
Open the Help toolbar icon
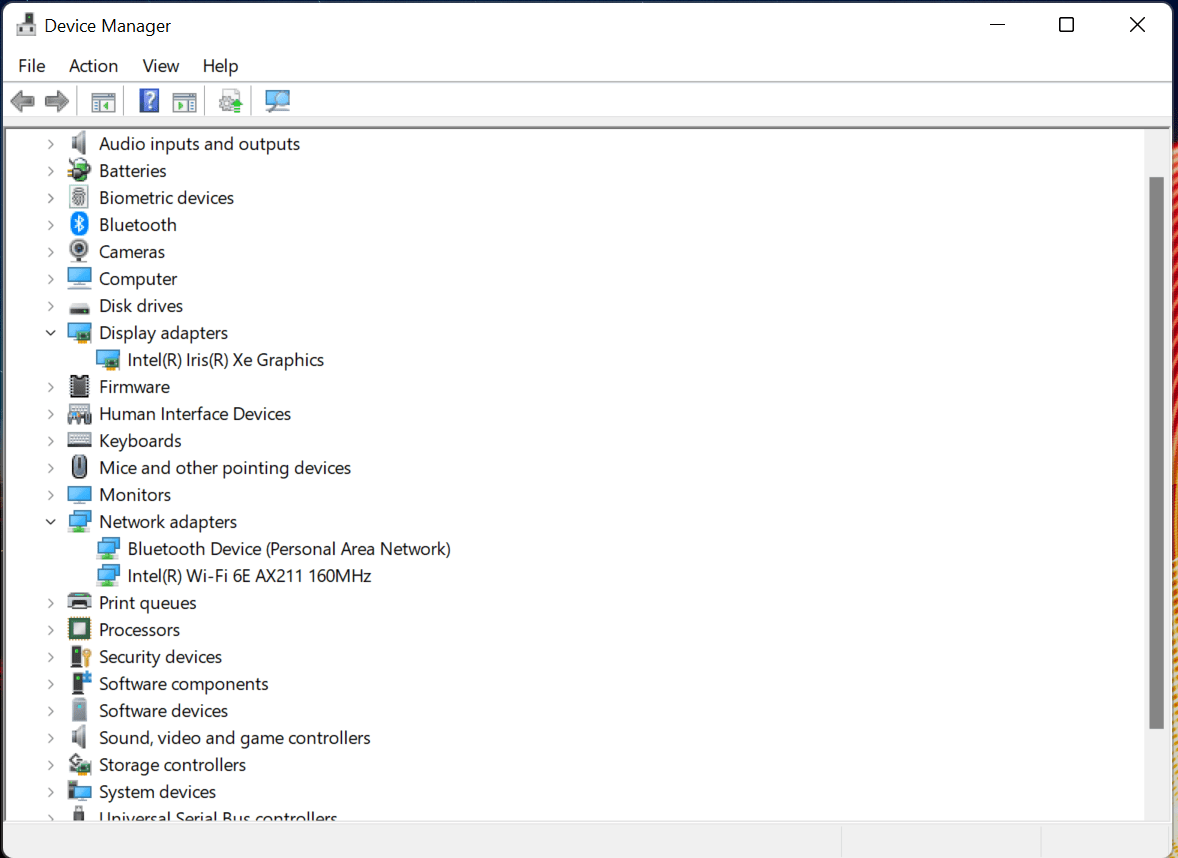(148, 100)
